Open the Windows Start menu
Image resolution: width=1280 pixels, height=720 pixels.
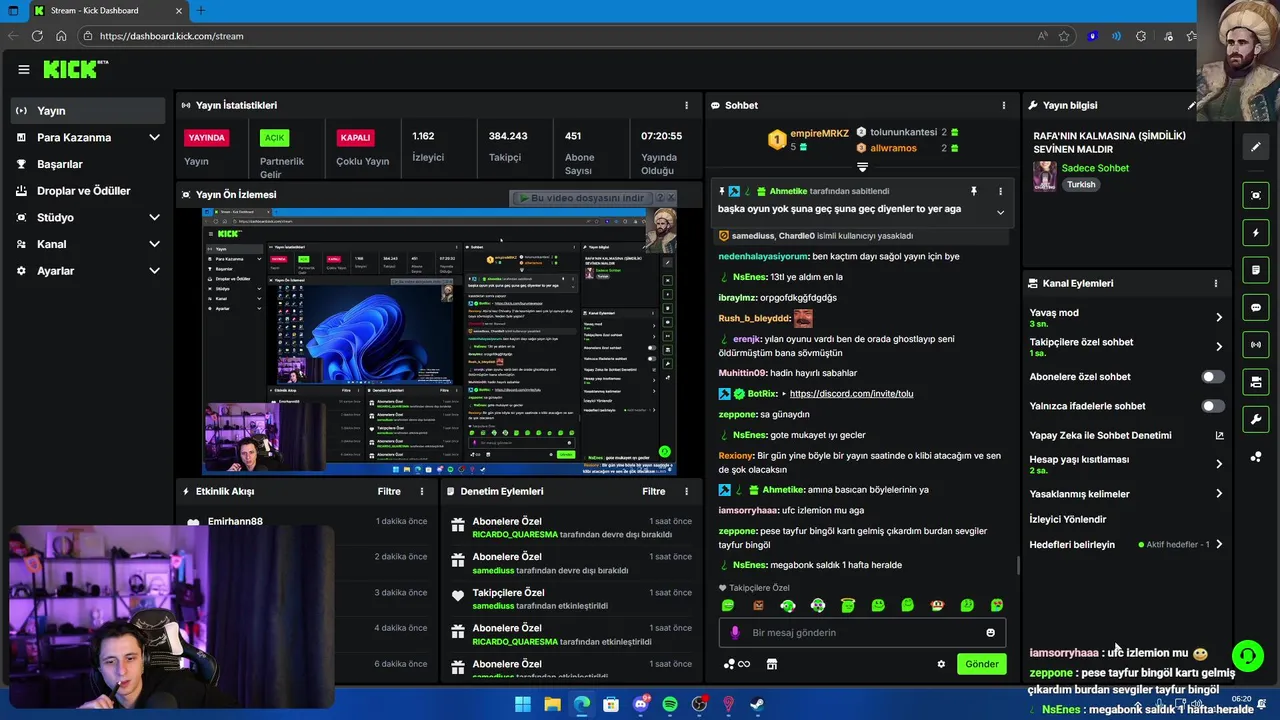523,704
